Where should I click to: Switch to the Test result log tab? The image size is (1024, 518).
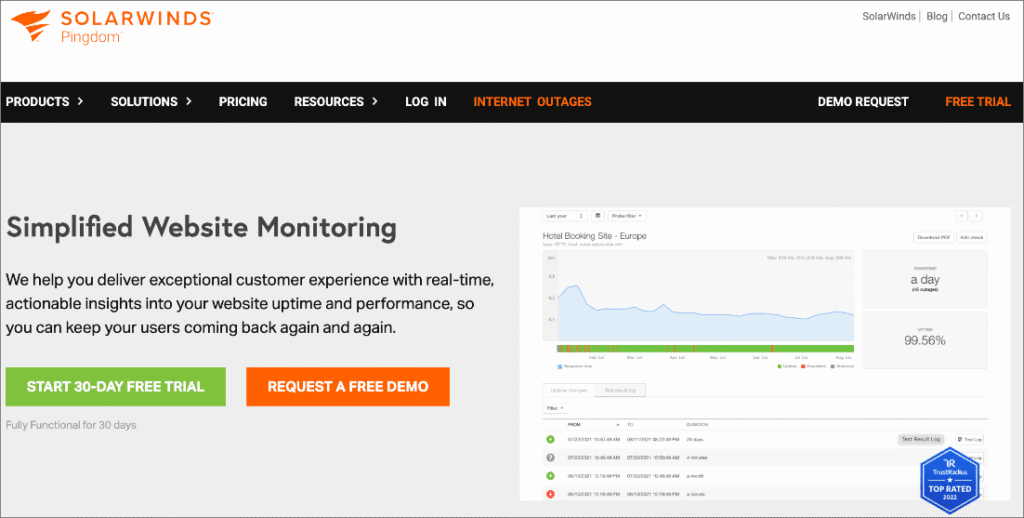click(x=620, y=391)
